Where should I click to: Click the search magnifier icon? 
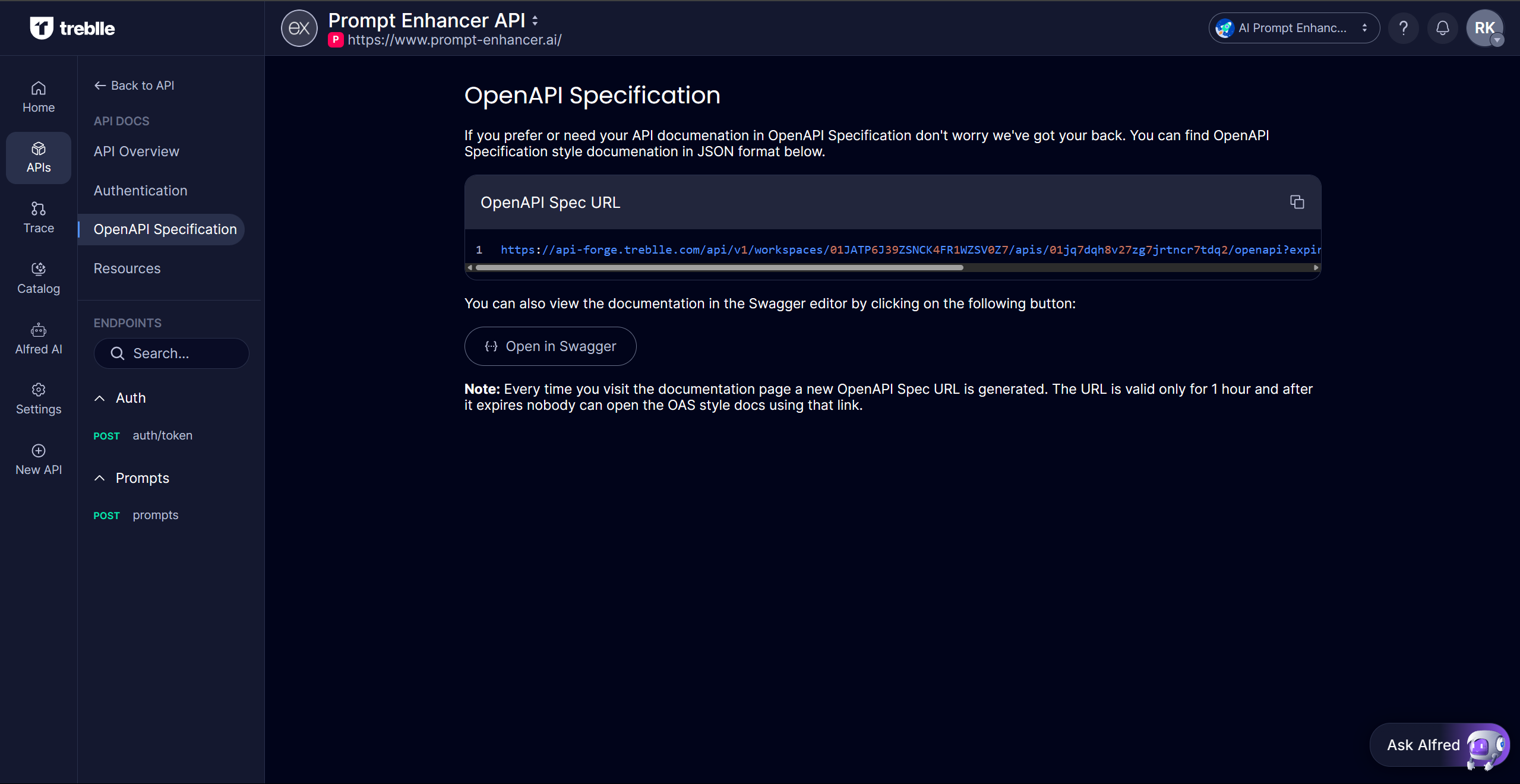click(x=118, y=353)
